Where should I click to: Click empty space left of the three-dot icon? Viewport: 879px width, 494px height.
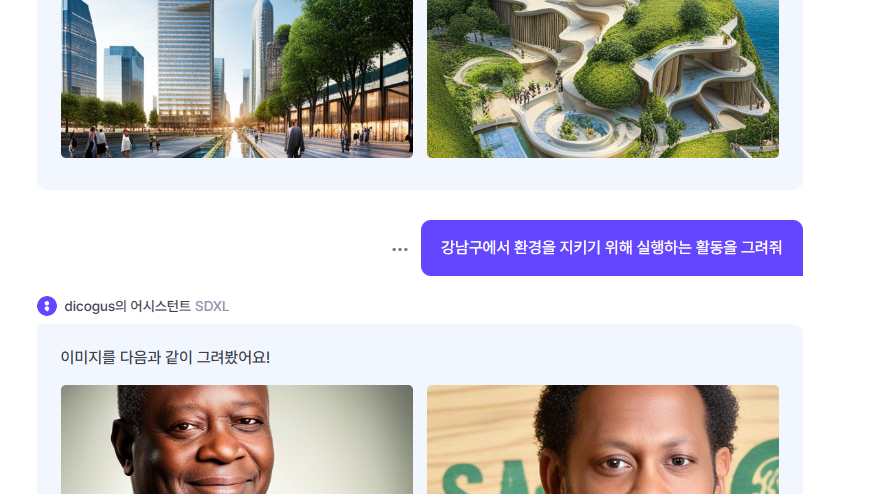pyautogui.click(x=224, y=249)
